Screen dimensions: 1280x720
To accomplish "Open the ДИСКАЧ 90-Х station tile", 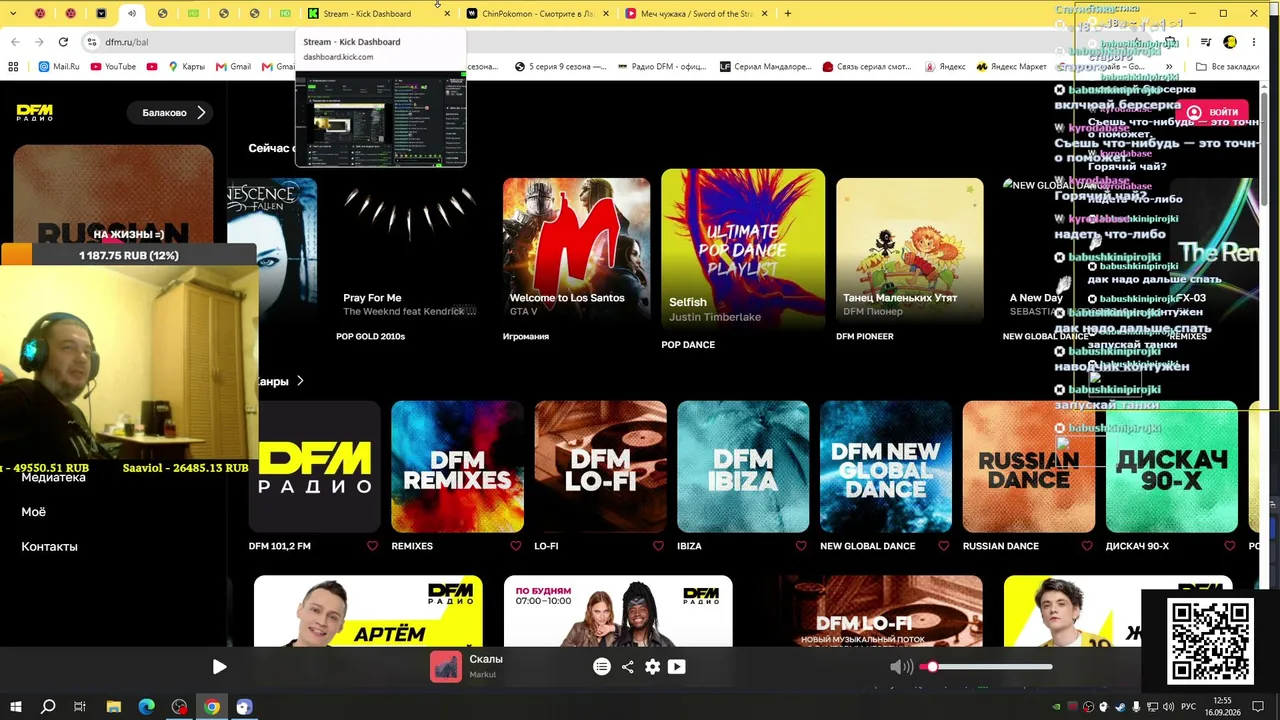I will 1172,467.
